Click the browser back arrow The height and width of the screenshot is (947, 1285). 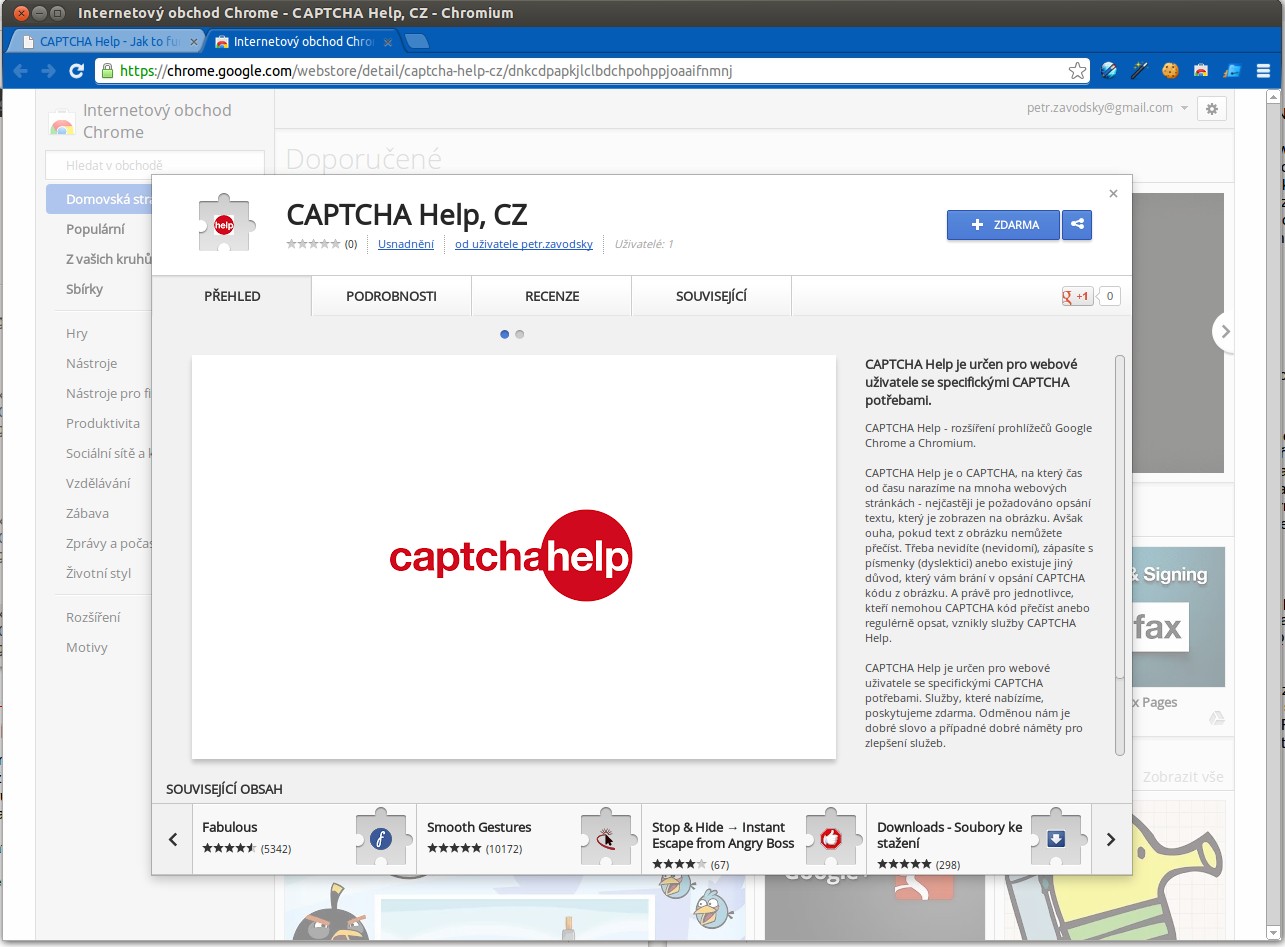[20, 71]
